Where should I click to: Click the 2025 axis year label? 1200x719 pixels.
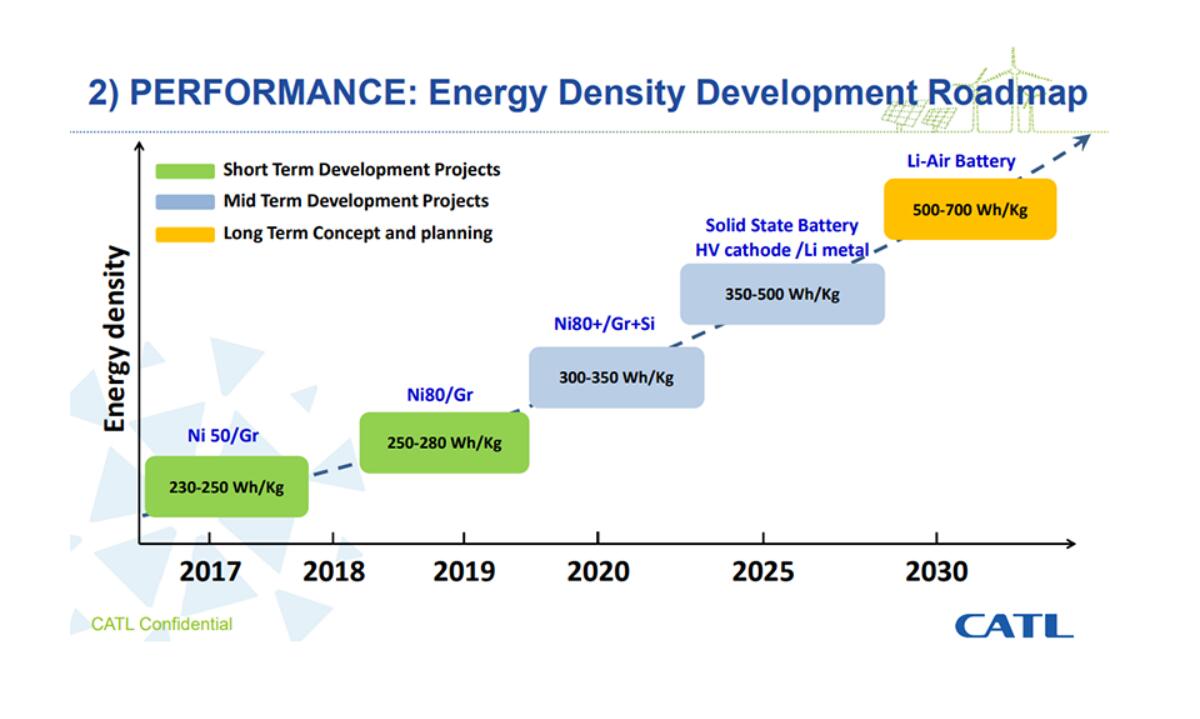[763, 572]
